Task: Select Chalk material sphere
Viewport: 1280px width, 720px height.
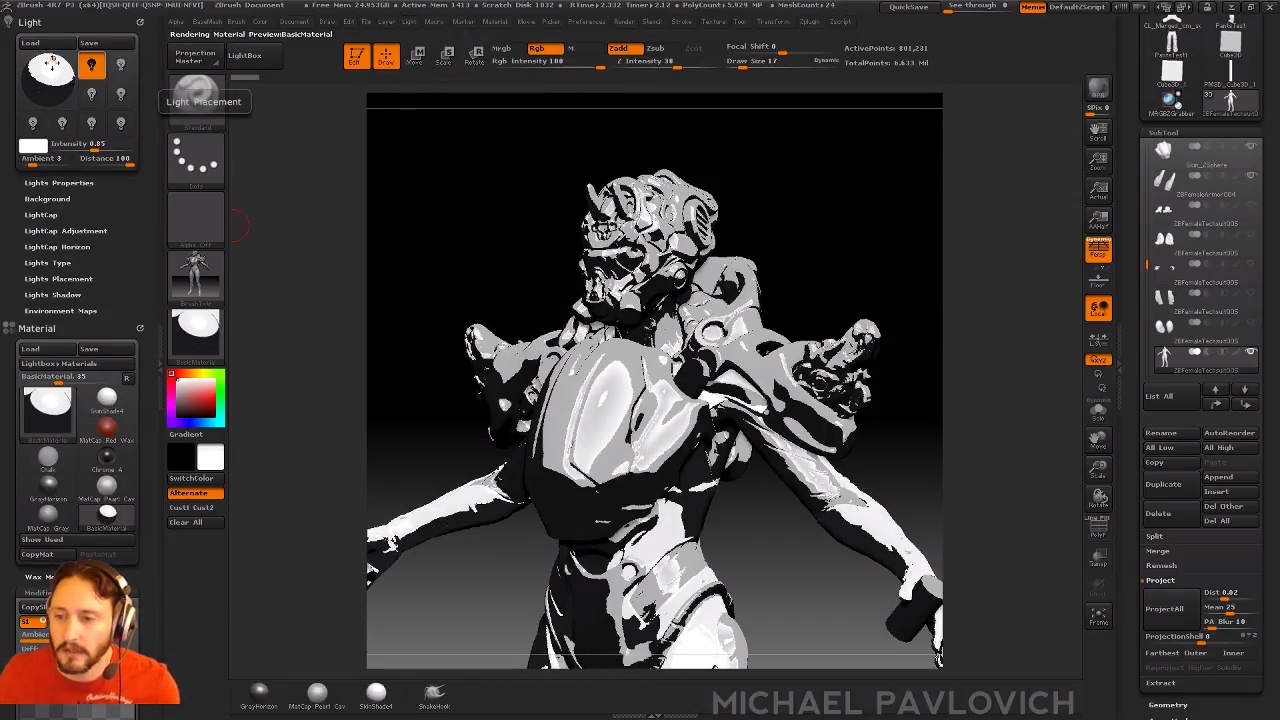Action: pyautogui.click(x=48, y=458)
